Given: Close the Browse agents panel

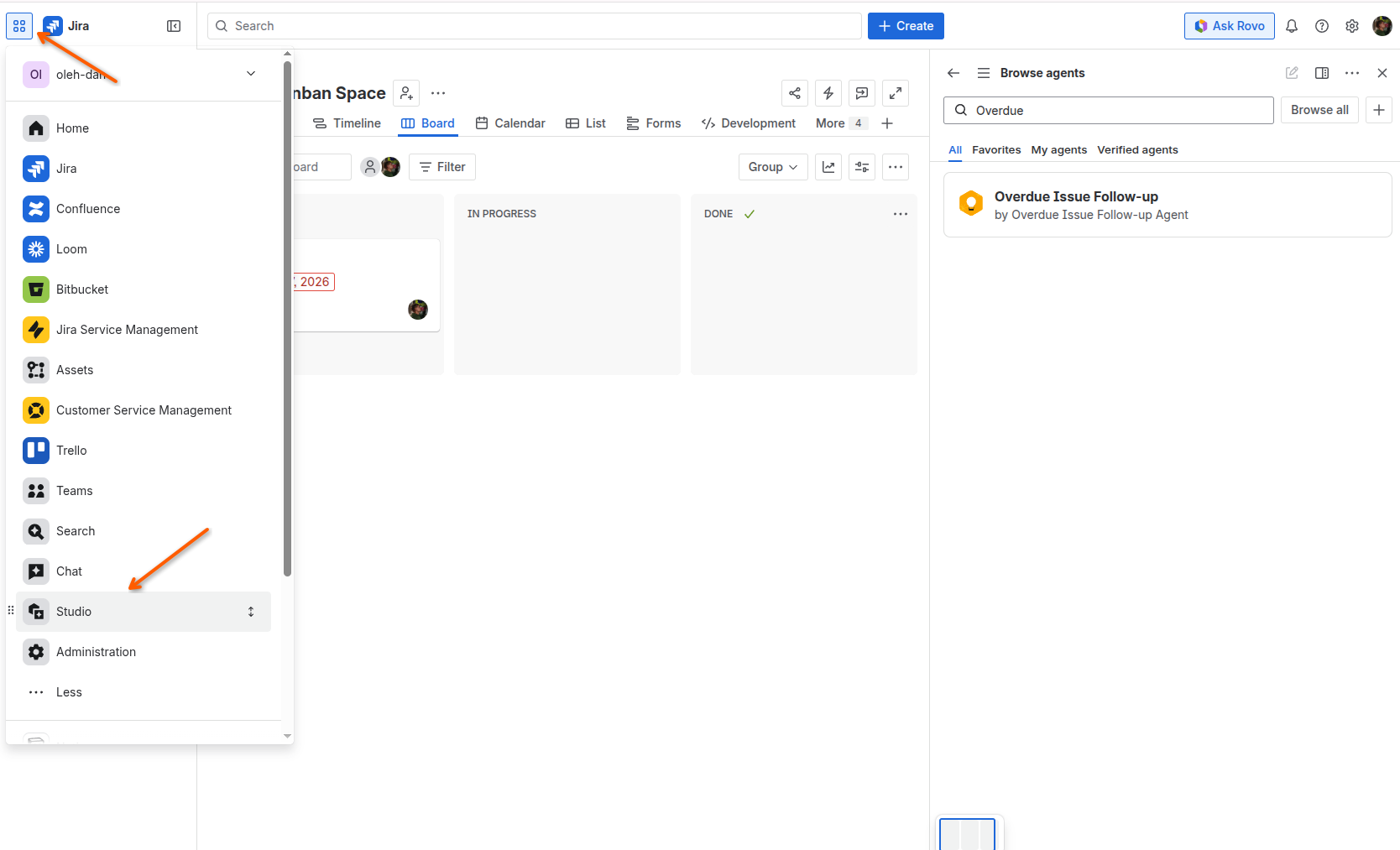Looking at the screenshot, I should tap(1382, 73).
